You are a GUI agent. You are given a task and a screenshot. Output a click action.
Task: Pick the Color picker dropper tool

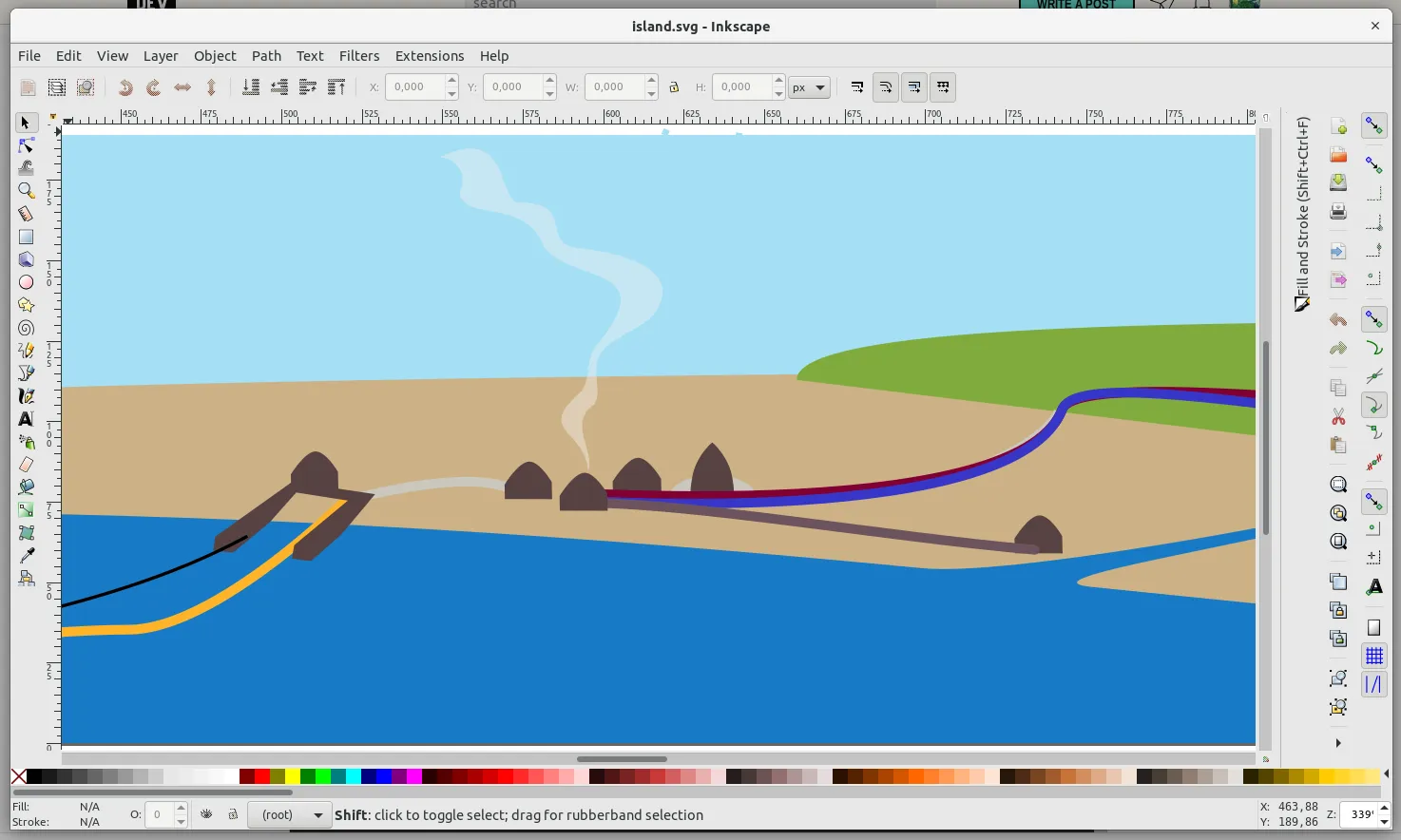click(26, 556)
